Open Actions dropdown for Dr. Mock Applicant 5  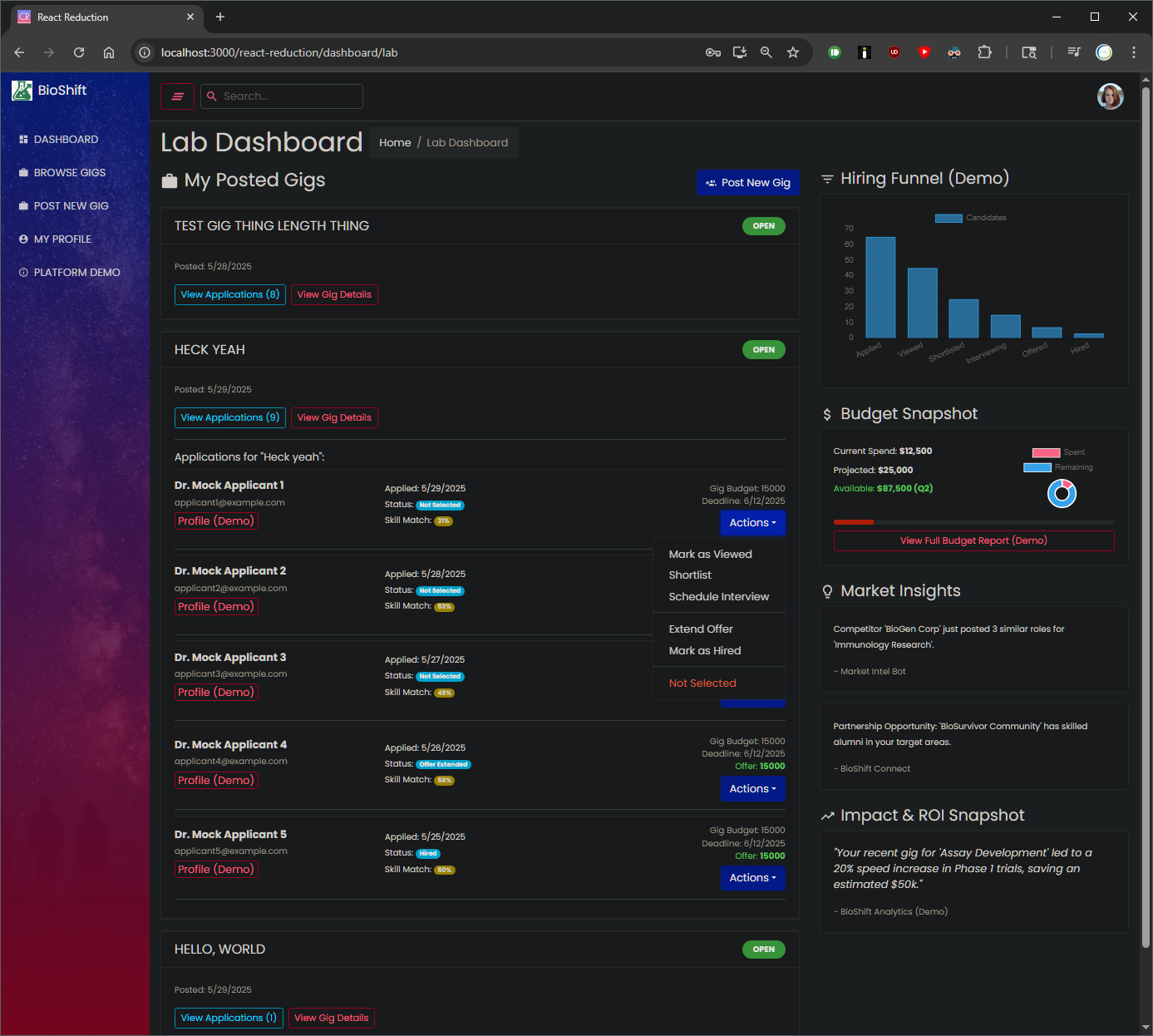[752, 878]
